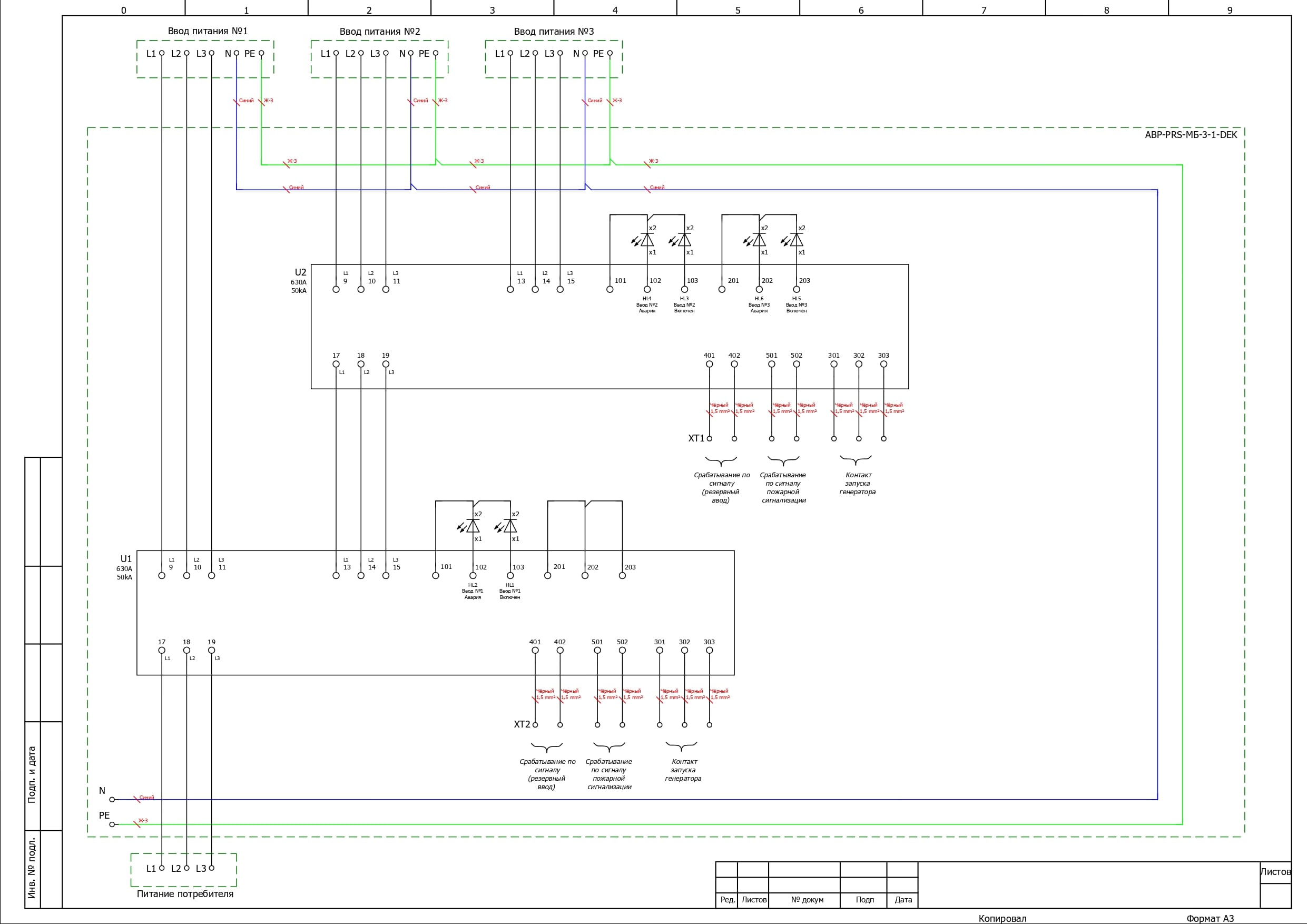Select the PE terminal circle of Ввод питания №1
The height and width of the screenshot is (924, 1307).
point(261,53)
